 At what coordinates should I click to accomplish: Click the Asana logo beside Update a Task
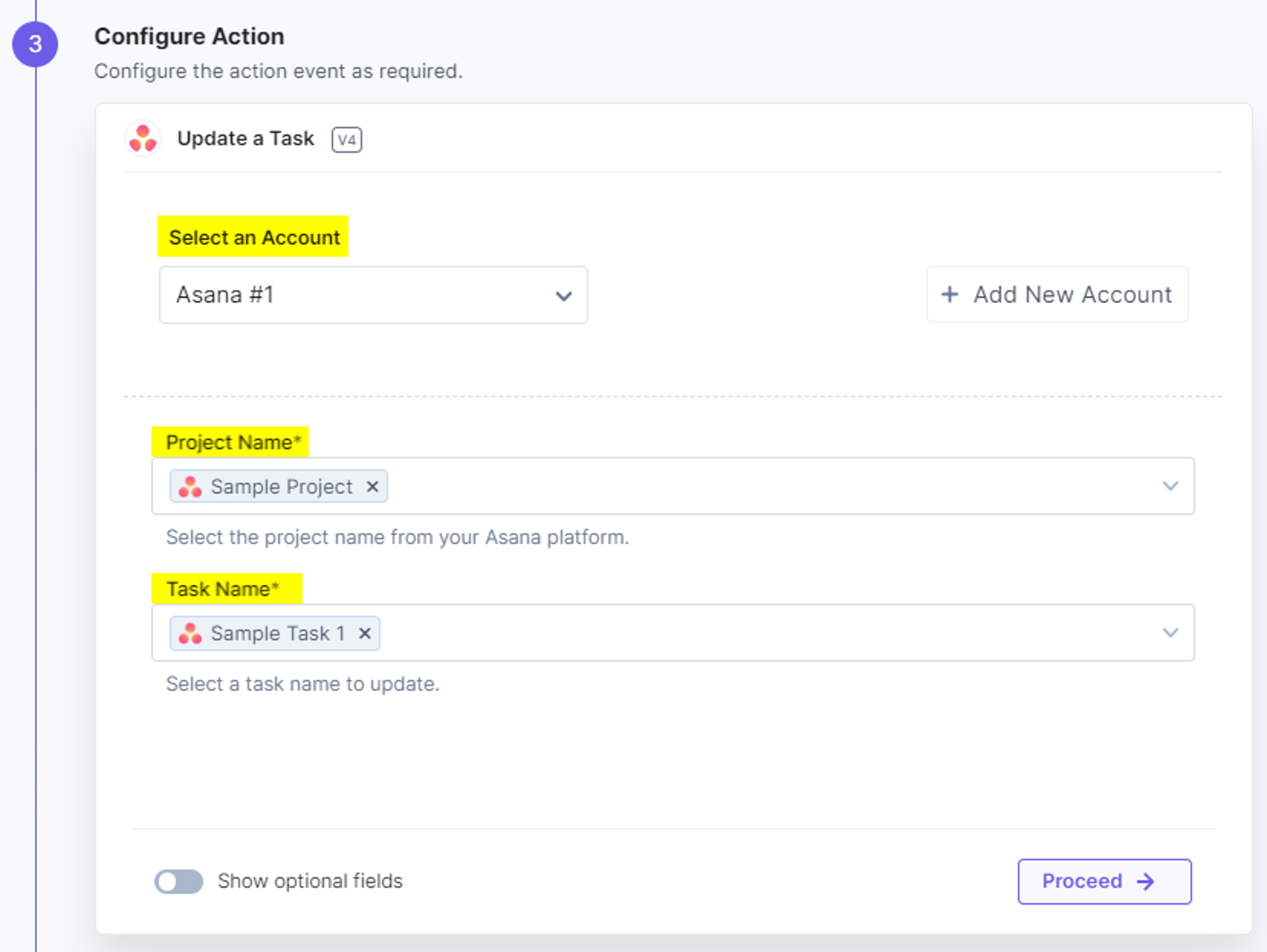click(143, 139)
